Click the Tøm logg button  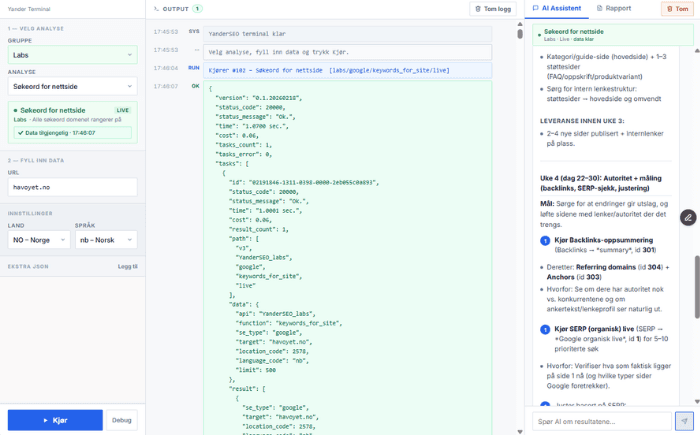click(493, 9)
